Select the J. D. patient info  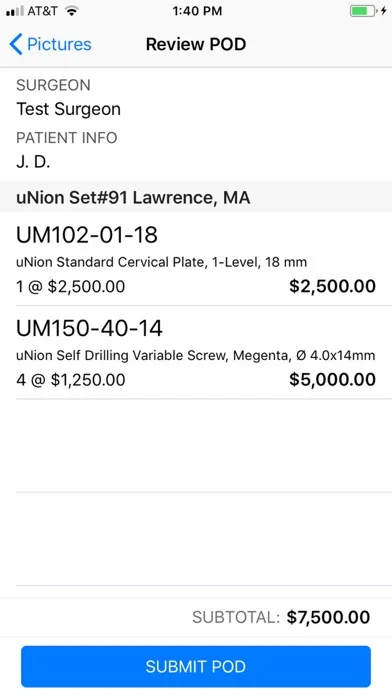tap(33, 162)
